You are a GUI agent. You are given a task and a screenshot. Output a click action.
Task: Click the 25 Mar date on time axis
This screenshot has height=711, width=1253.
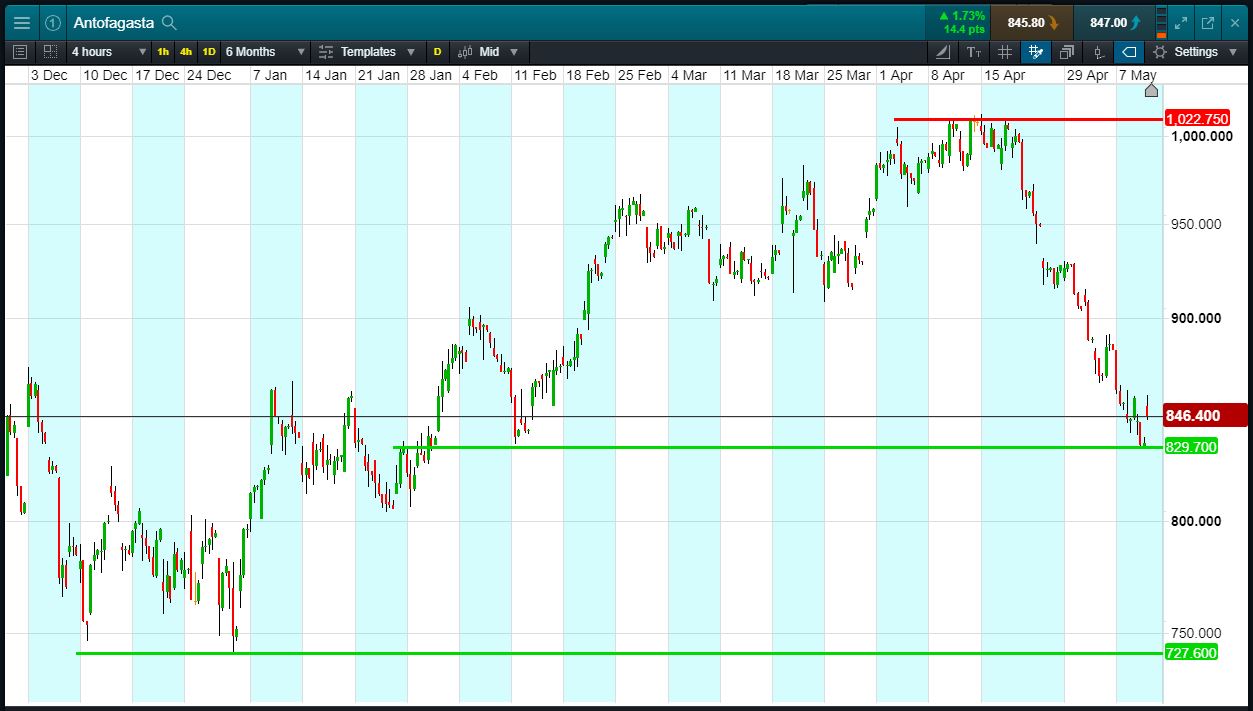click(x=848, y=75)
